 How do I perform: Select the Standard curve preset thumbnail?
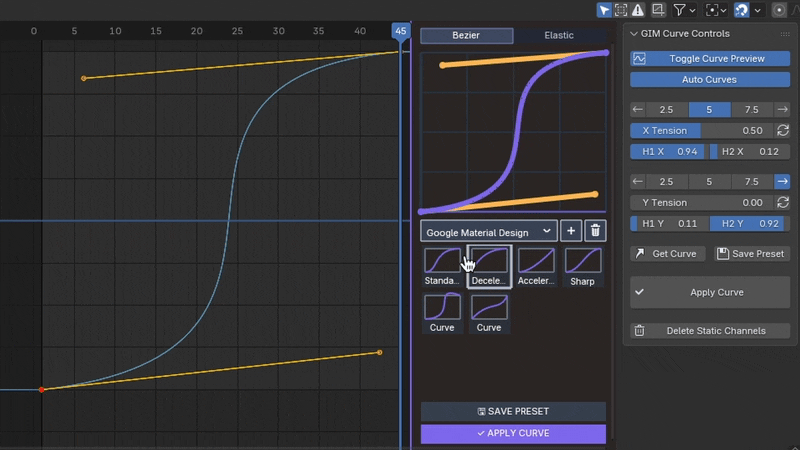click(x=442, y=266)
